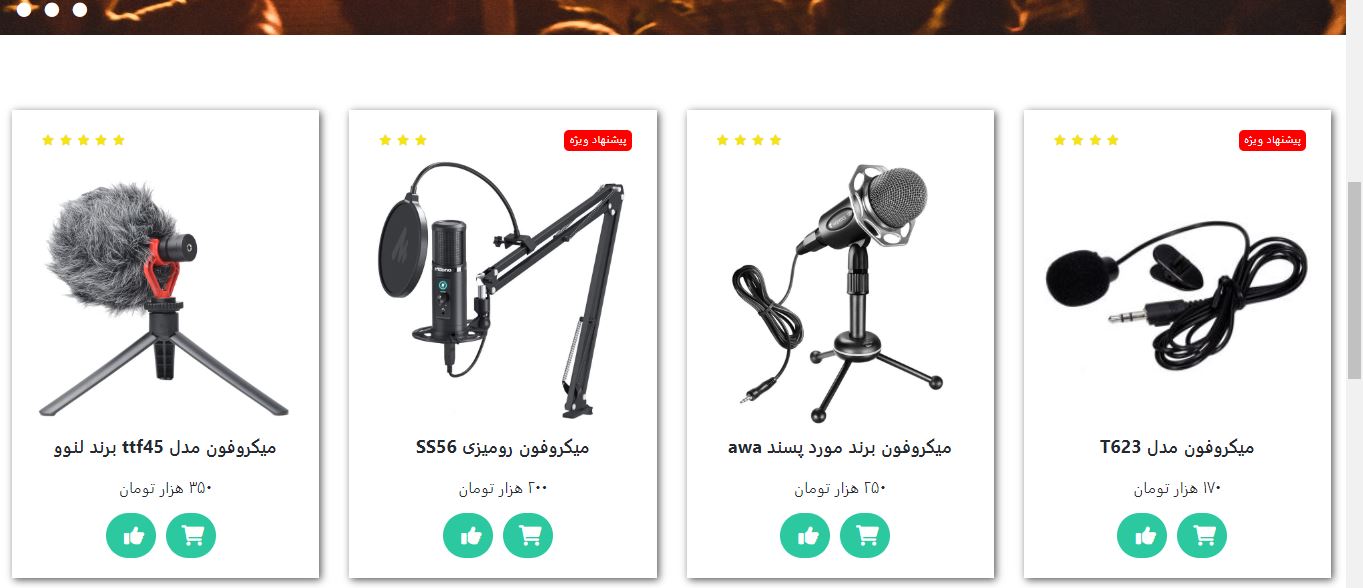The image size is (1363, 588).
Task: Add the SS56 desktop microphone to cart
Action: tap(528, 535)
